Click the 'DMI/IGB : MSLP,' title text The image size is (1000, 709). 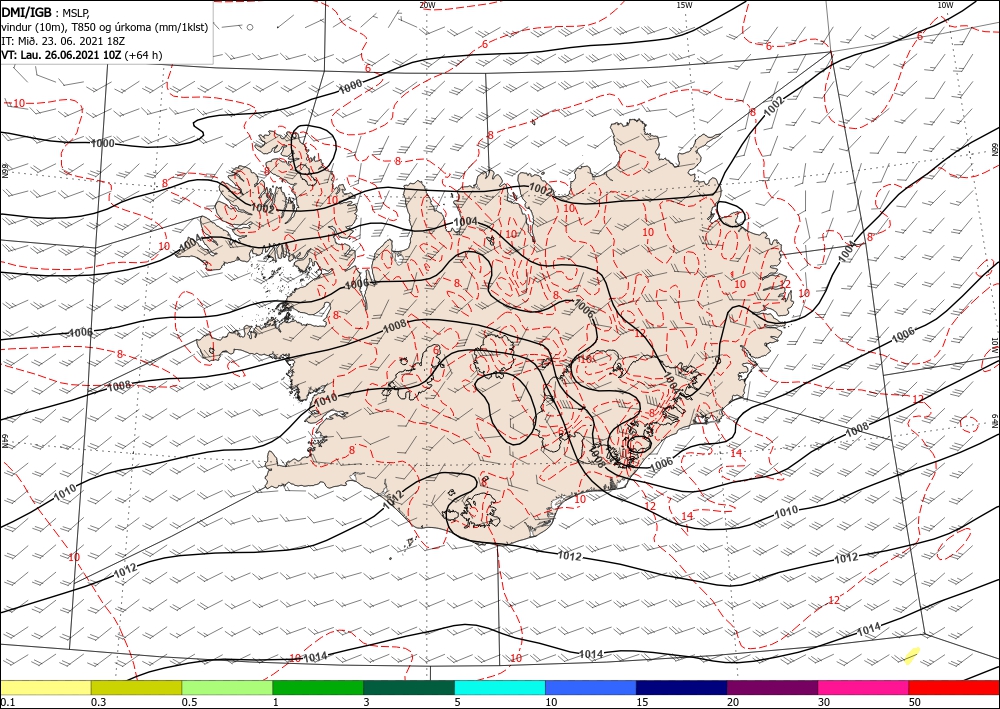coord(47,11)
